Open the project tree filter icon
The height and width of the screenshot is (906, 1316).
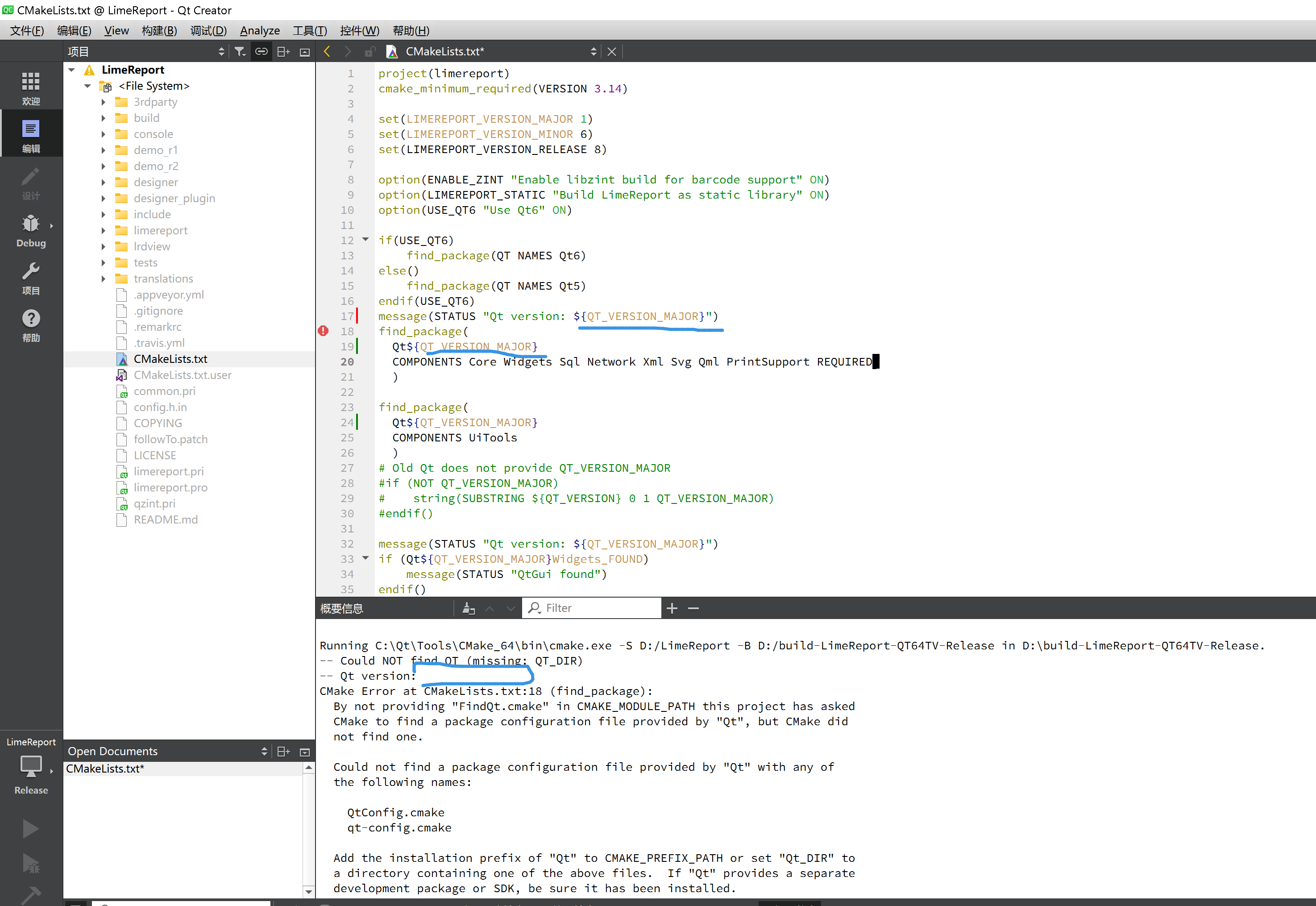coord(240,51)
